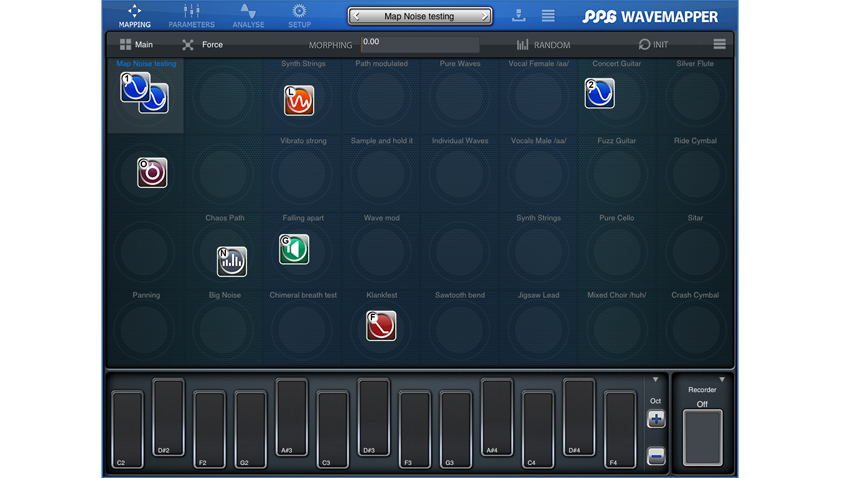Click the Ride Cymbal map cell
The image size is (850, 478).
point(695,172)
